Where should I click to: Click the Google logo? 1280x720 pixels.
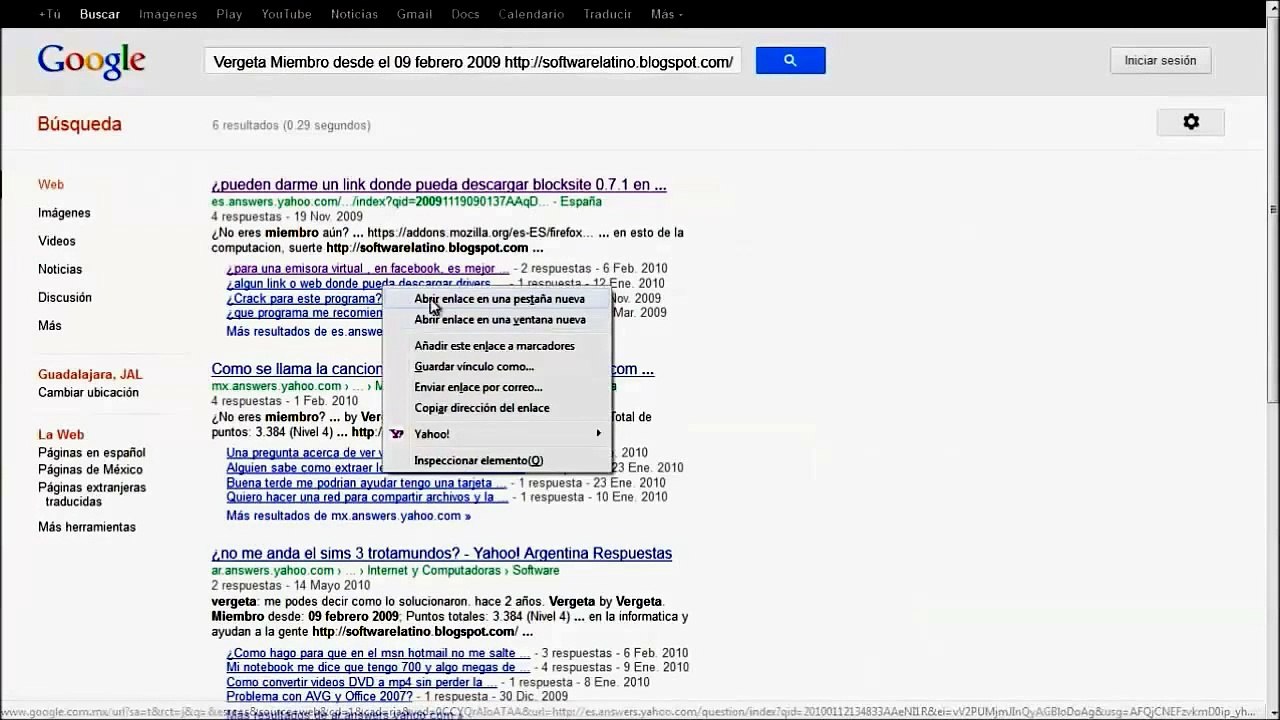click(92, 61)
